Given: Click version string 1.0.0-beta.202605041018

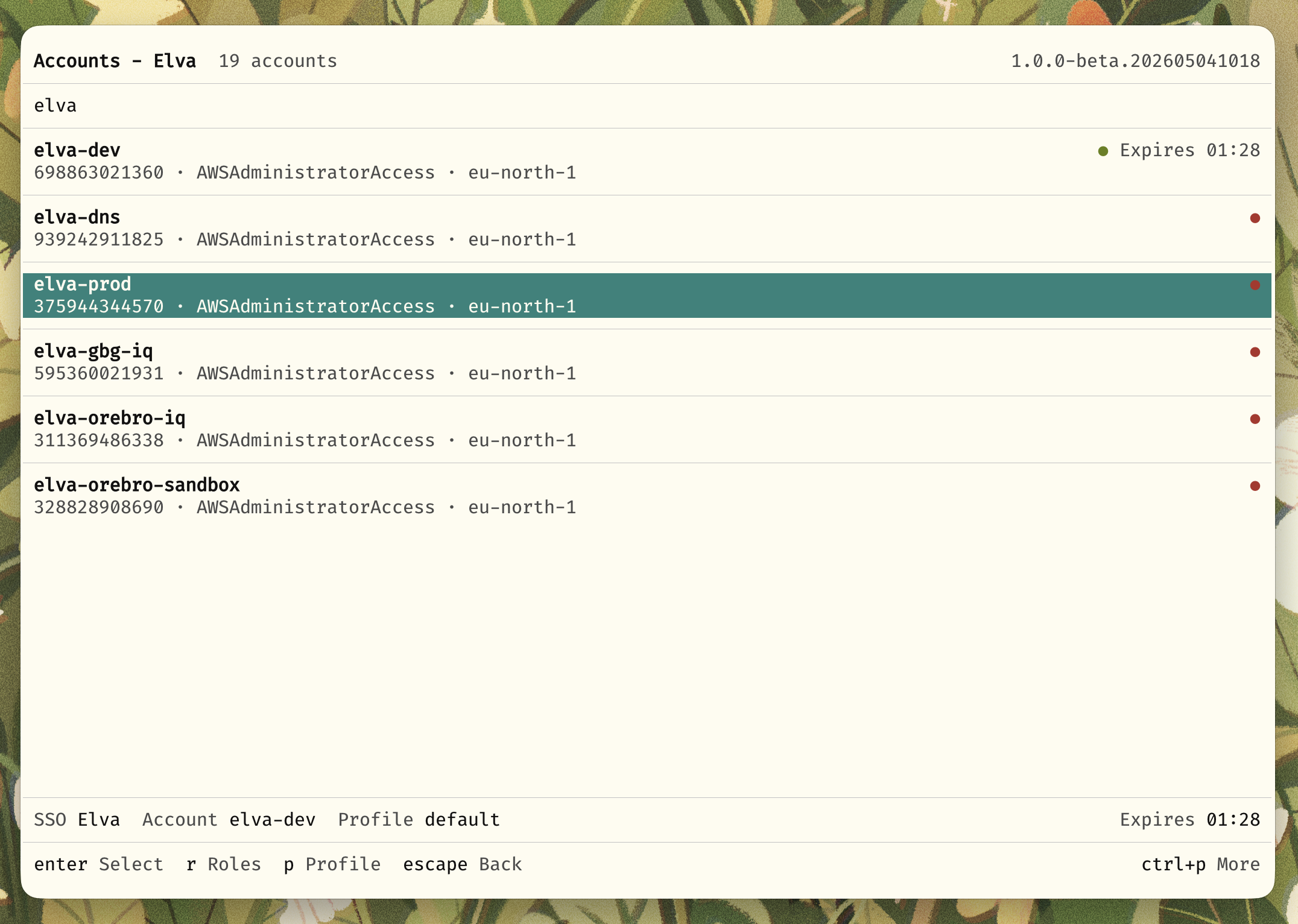Looking at the screenshot, I should 1136,61.
